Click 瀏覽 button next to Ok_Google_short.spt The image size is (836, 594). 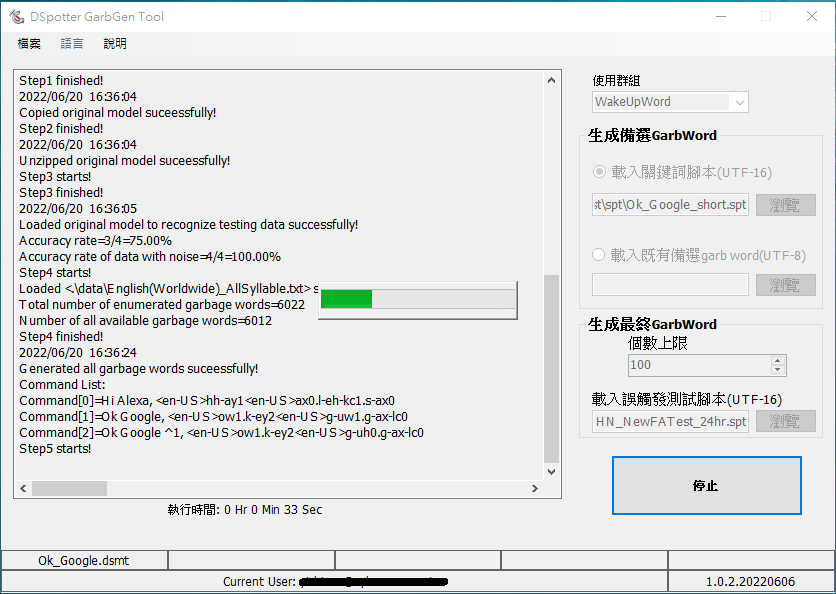click(x=785, y=205)
